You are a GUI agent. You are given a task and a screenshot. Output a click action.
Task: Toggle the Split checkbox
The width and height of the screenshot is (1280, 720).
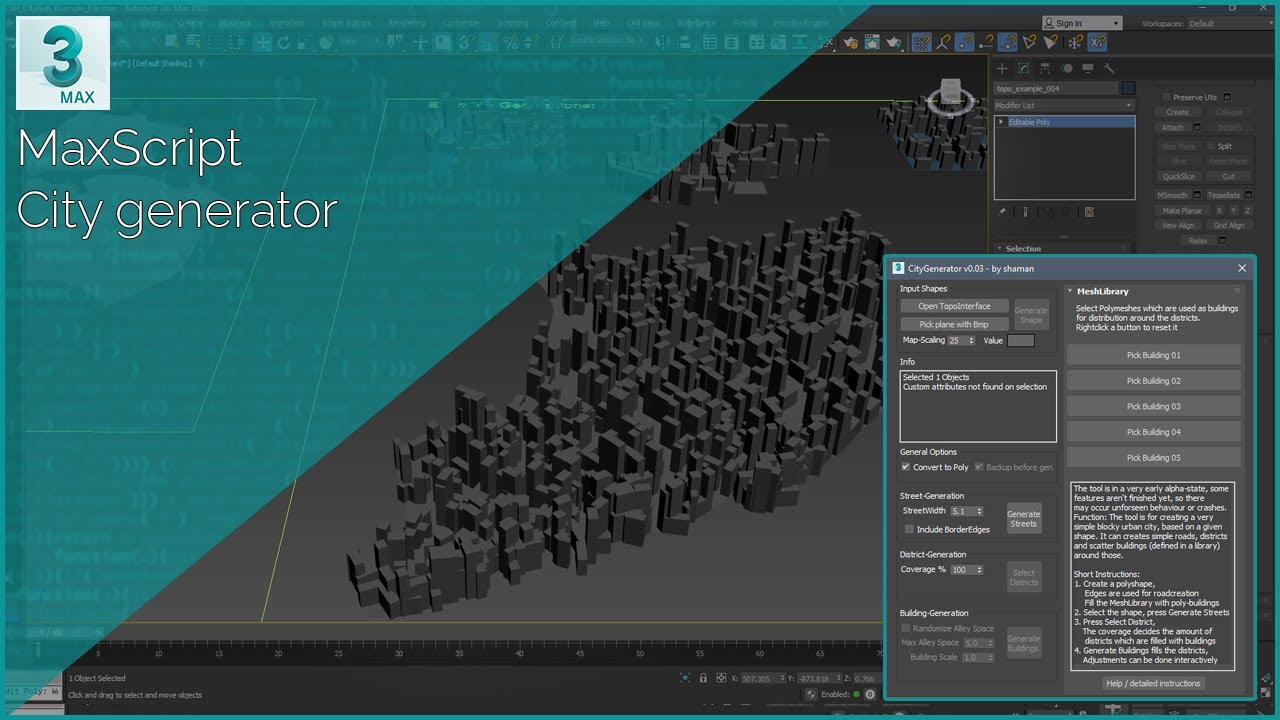tap(1211, 146)
